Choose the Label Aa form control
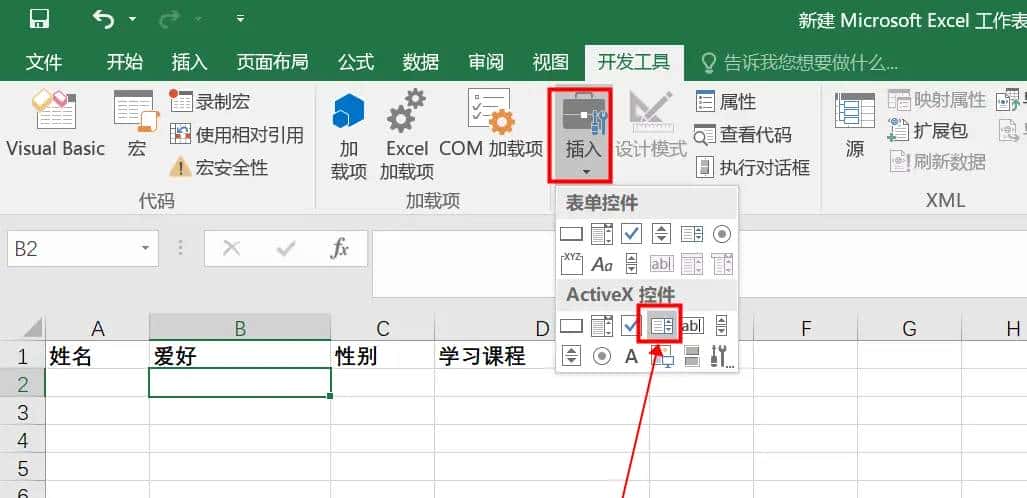Viewport: 1027px width, 498px height. [x=601, y=264]
